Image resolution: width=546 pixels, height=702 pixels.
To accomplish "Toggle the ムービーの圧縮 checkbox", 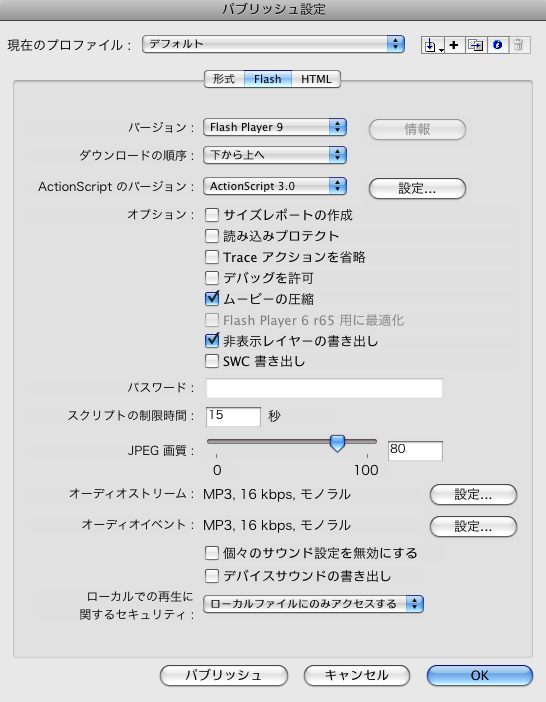I will [212, 299].
